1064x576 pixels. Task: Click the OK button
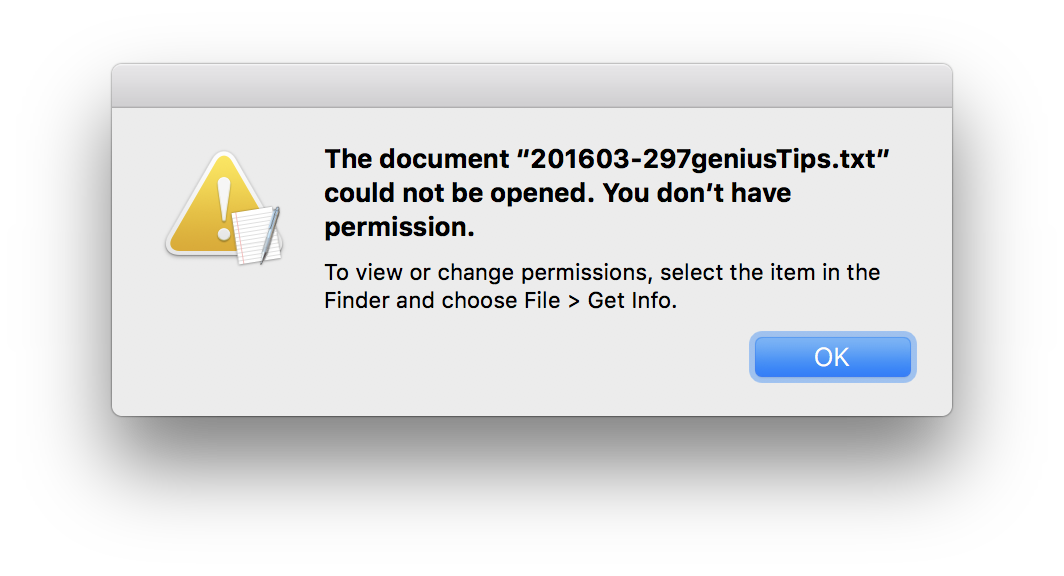832,357
